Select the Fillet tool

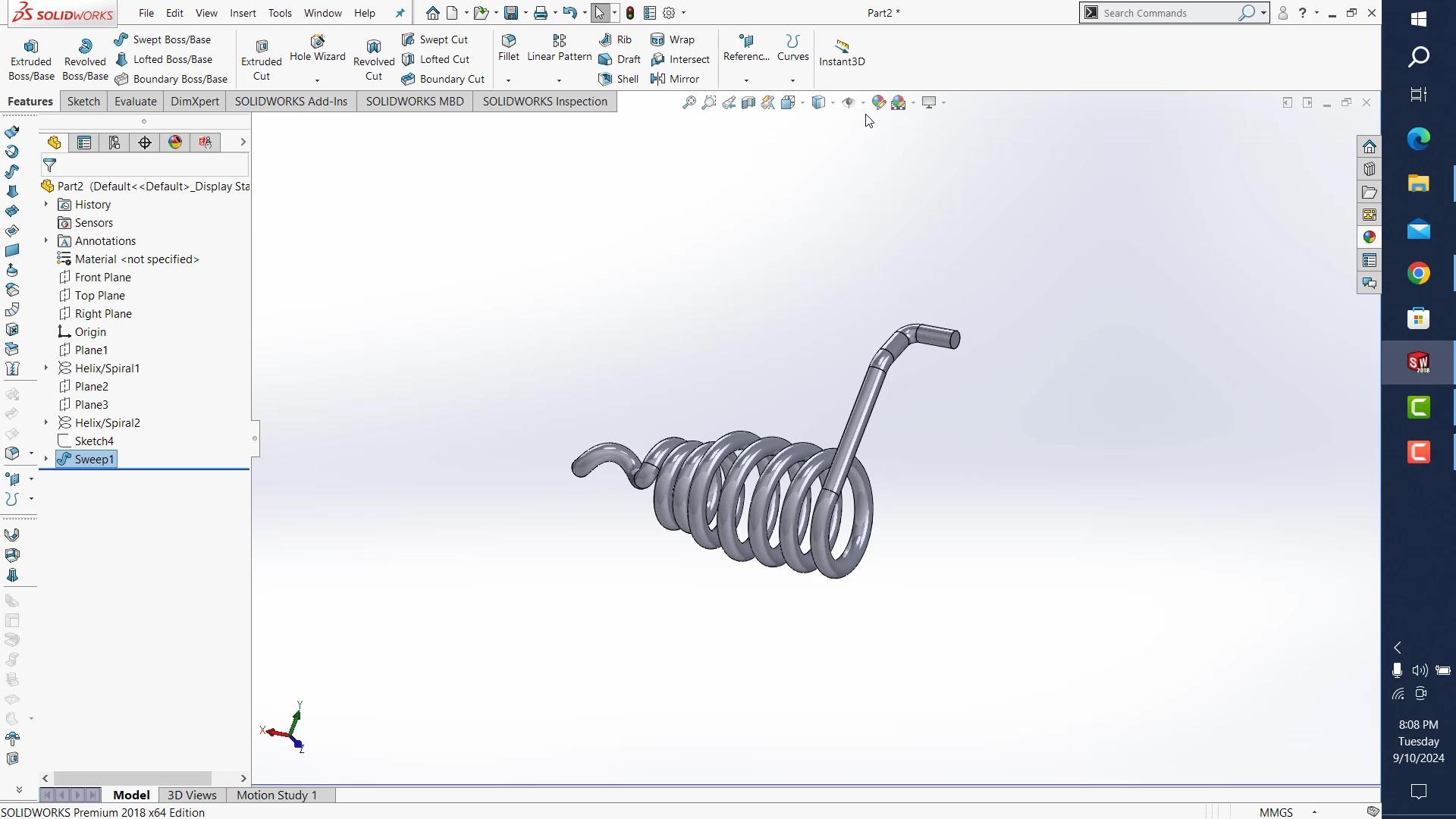click(x=509, y=47)
